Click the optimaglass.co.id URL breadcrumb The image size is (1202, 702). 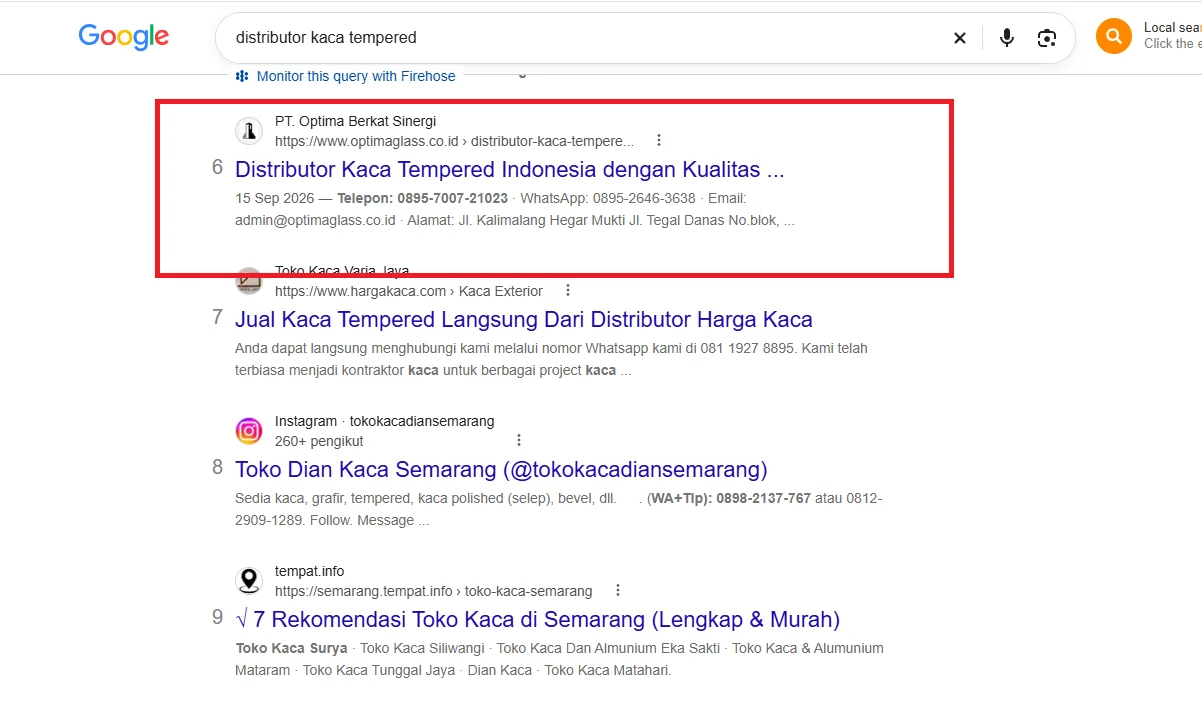pos(454,141)
